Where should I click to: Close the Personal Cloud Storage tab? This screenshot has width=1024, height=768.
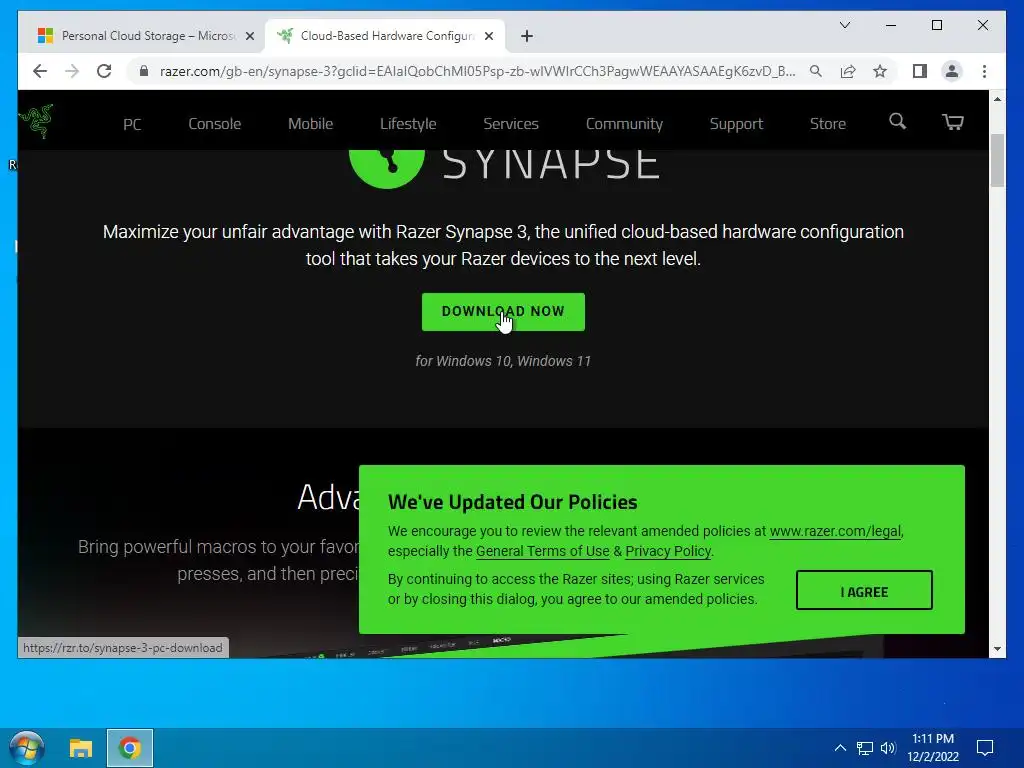[249, 36]
